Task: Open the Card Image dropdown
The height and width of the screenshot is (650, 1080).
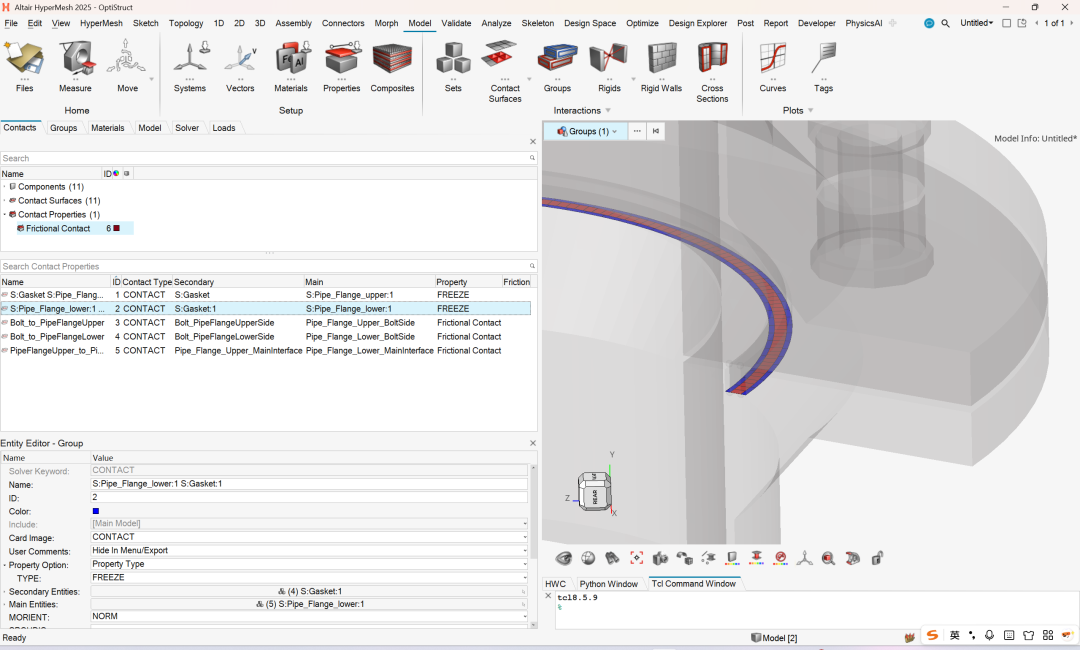Action: tap(524, 537)
